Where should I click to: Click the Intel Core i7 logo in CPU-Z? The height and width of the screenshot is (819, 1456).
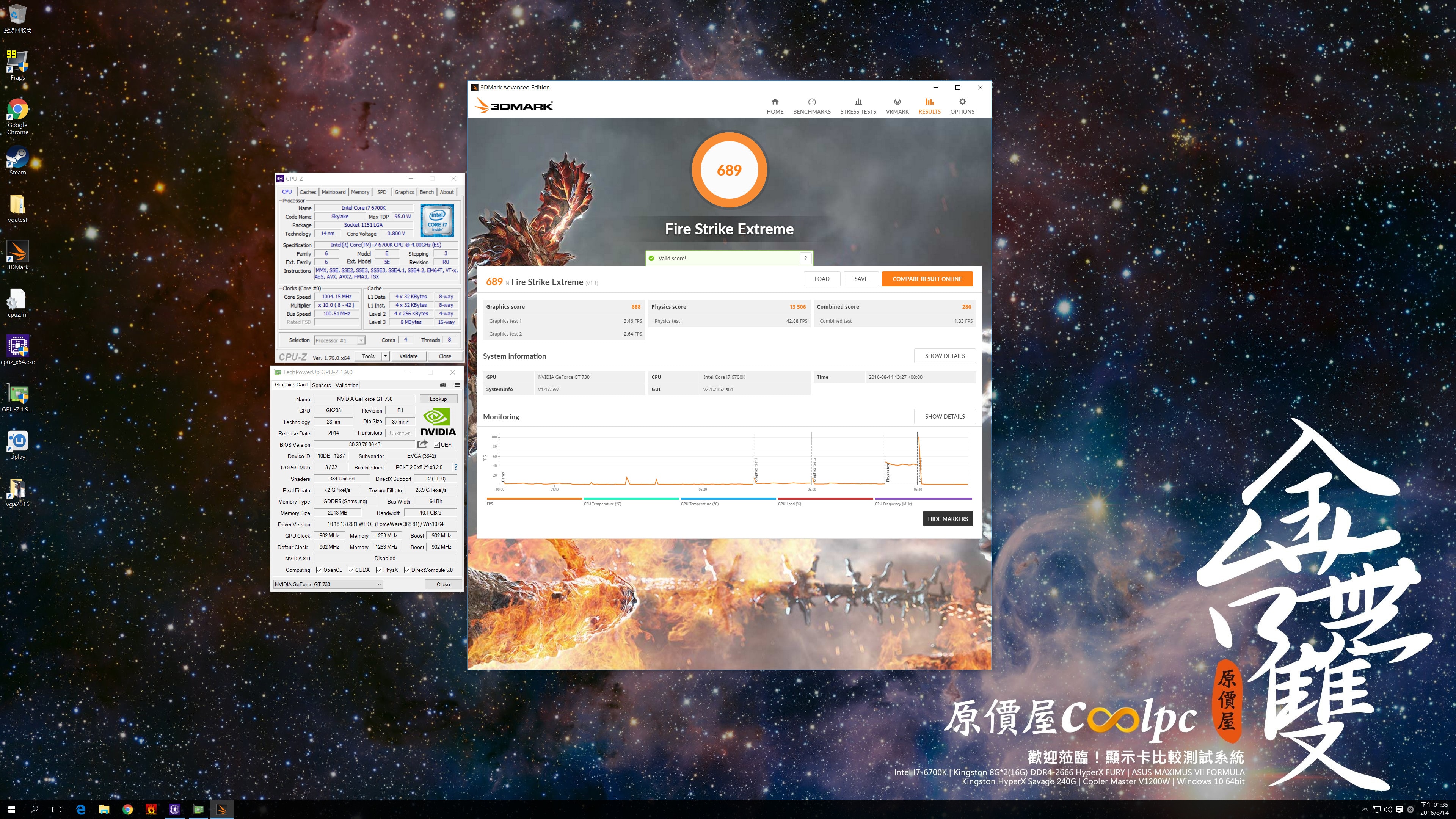[437, 220]
